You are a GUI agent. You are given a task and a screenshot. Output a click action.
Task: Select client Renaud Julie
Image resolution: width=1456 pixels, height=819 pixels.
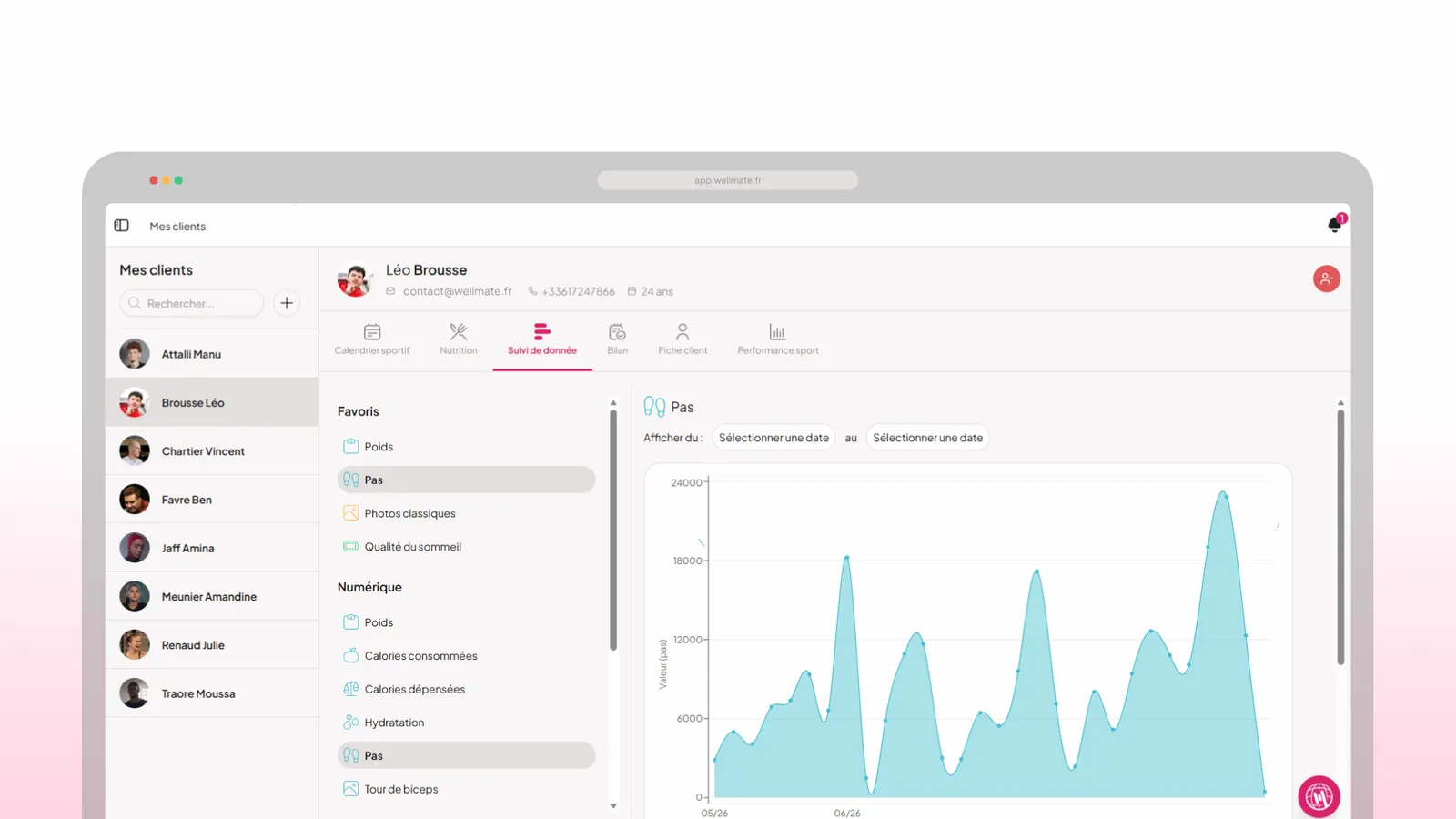coord(212,645)
